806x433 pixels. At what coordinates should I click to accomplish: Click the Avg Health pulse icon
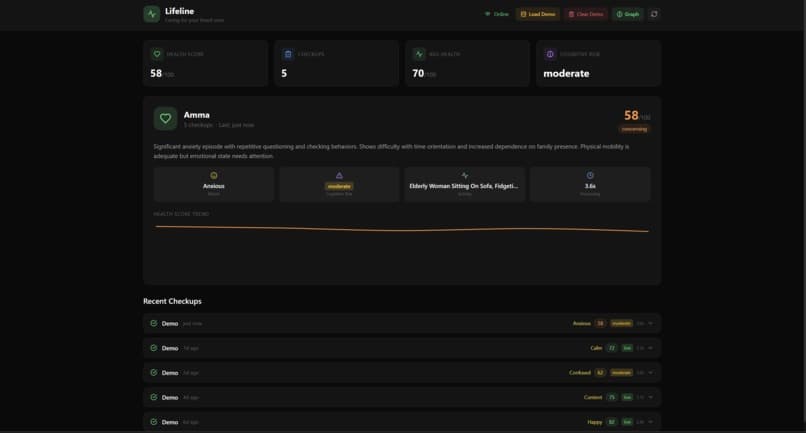click(419, 54)
